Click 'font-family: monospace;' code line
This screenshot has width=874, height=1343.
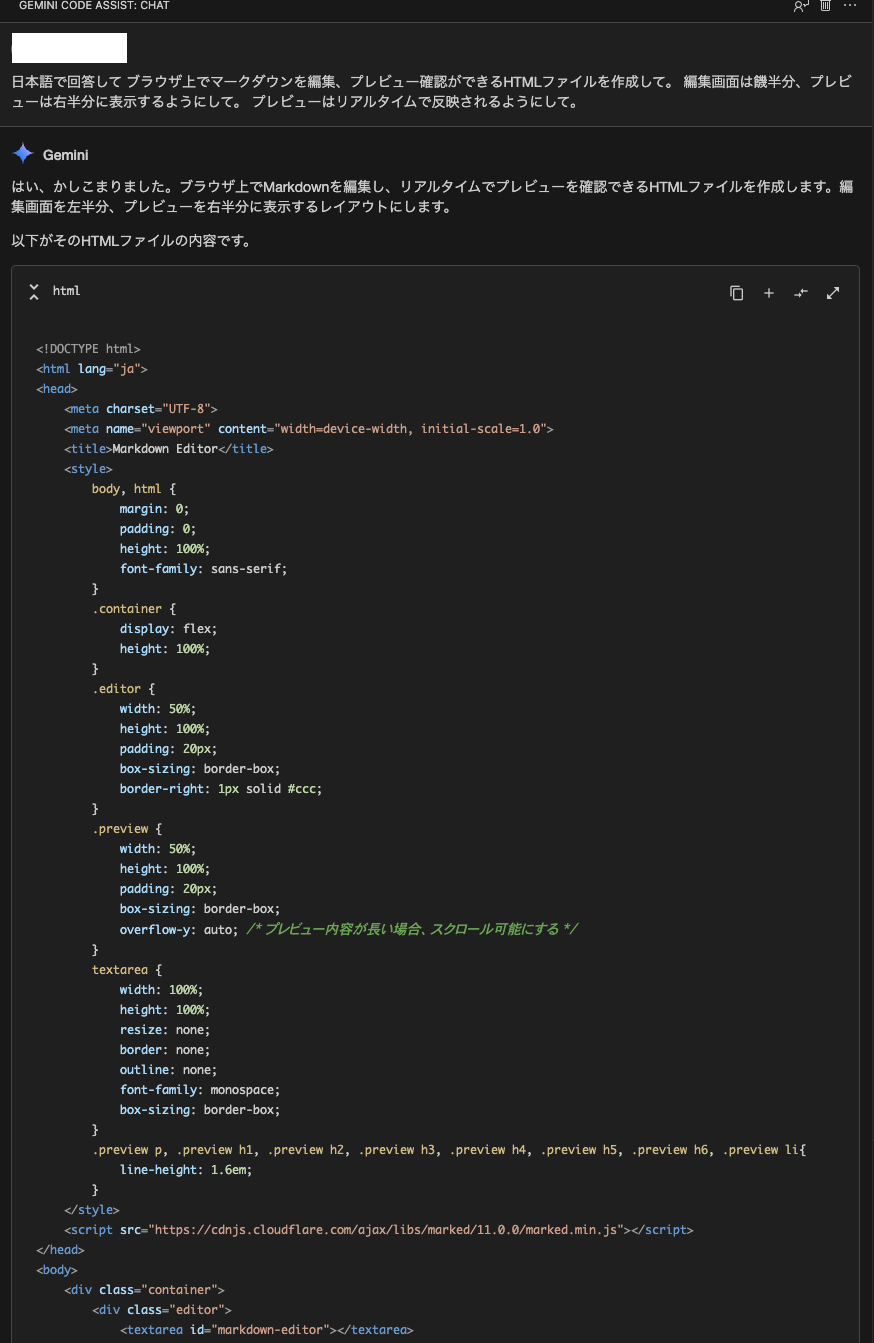click(200, 1089)
